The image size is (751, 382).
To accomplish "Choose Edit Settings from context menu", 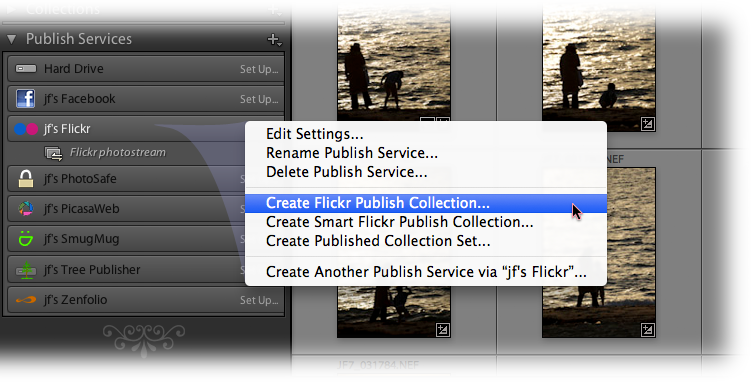I will (425, 134).
